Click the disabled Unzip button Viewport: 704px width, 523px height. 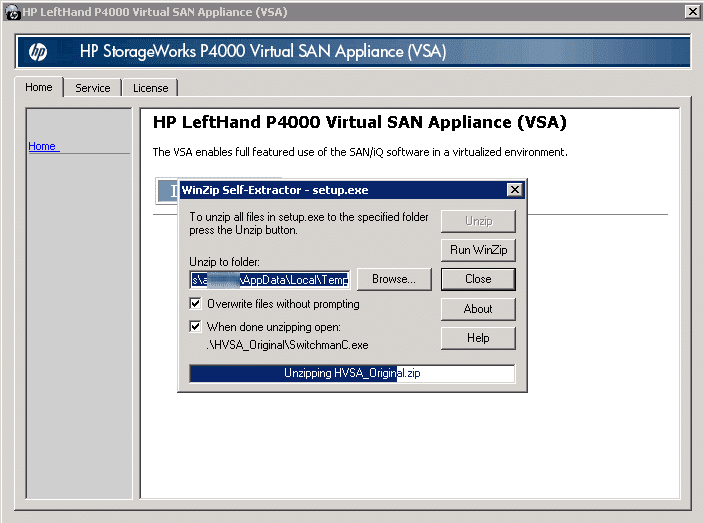tap(478, 221)
